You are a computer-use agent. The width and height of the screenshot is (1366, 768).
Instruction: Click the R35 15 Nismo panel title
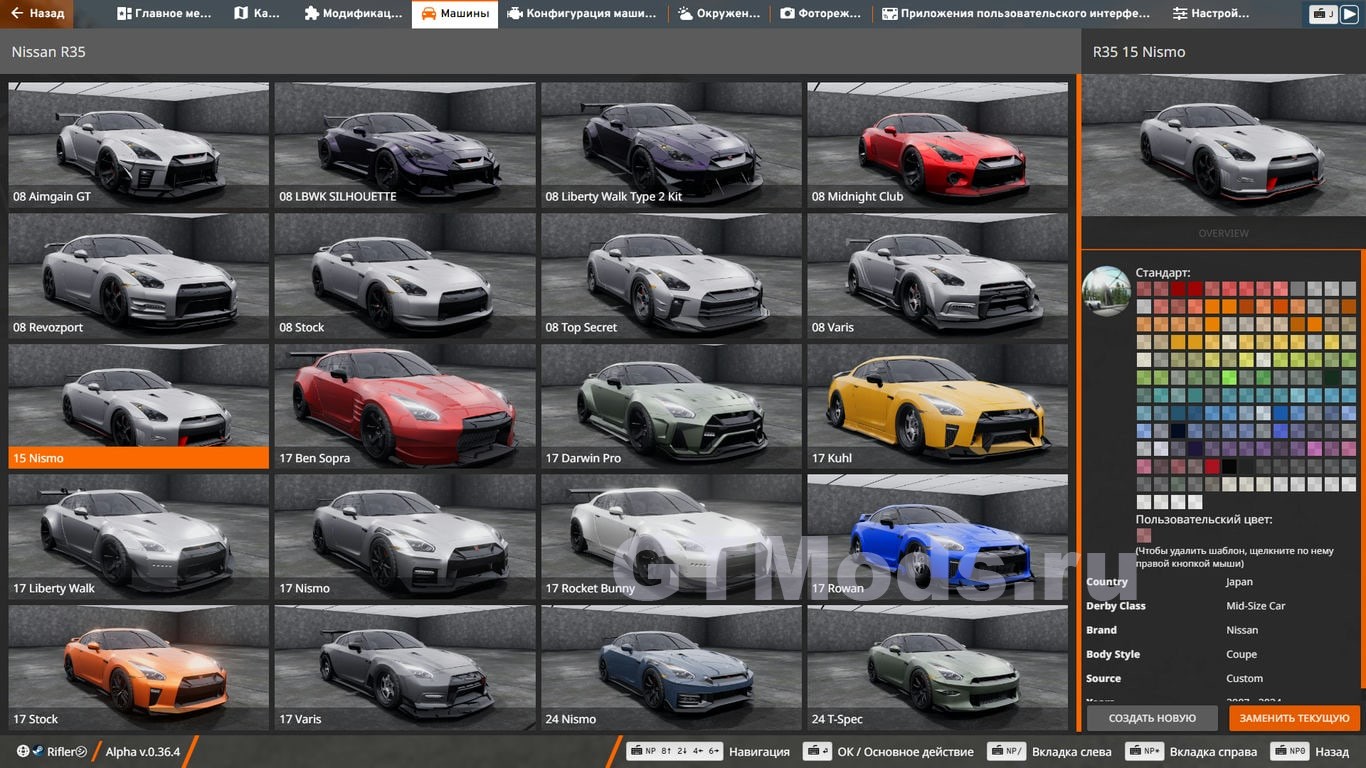click(x=1139, y=52)
